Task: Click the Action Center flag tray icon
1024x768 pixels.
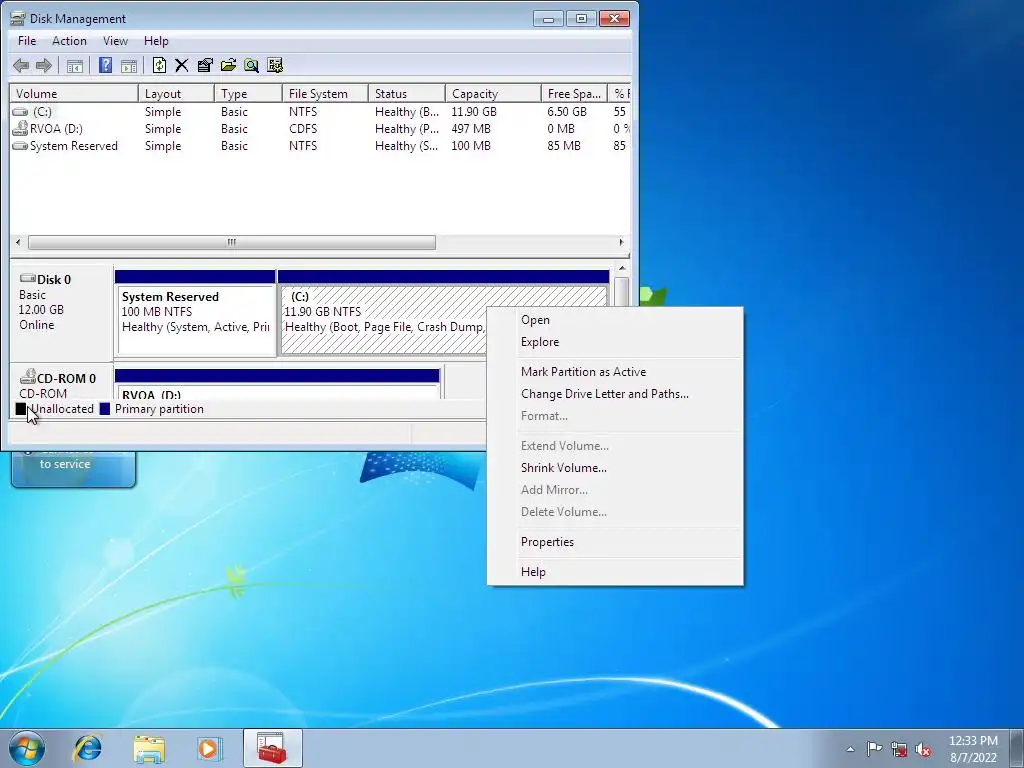Action: point(874,749)
